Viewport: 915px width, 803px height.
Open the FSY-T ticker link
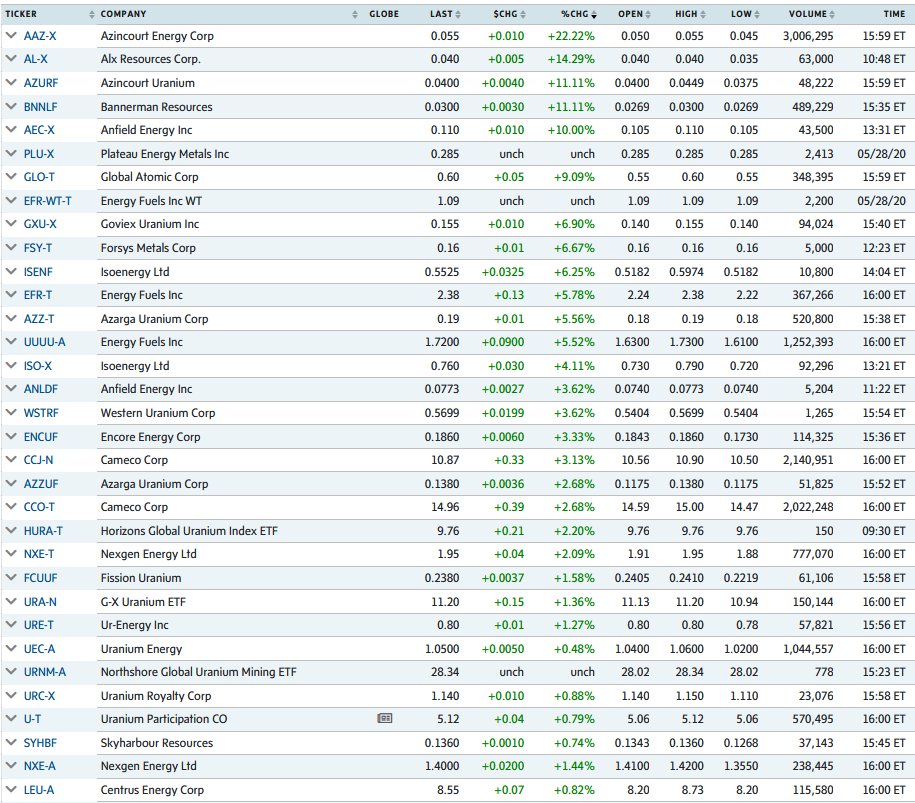(x=37, y=248)
